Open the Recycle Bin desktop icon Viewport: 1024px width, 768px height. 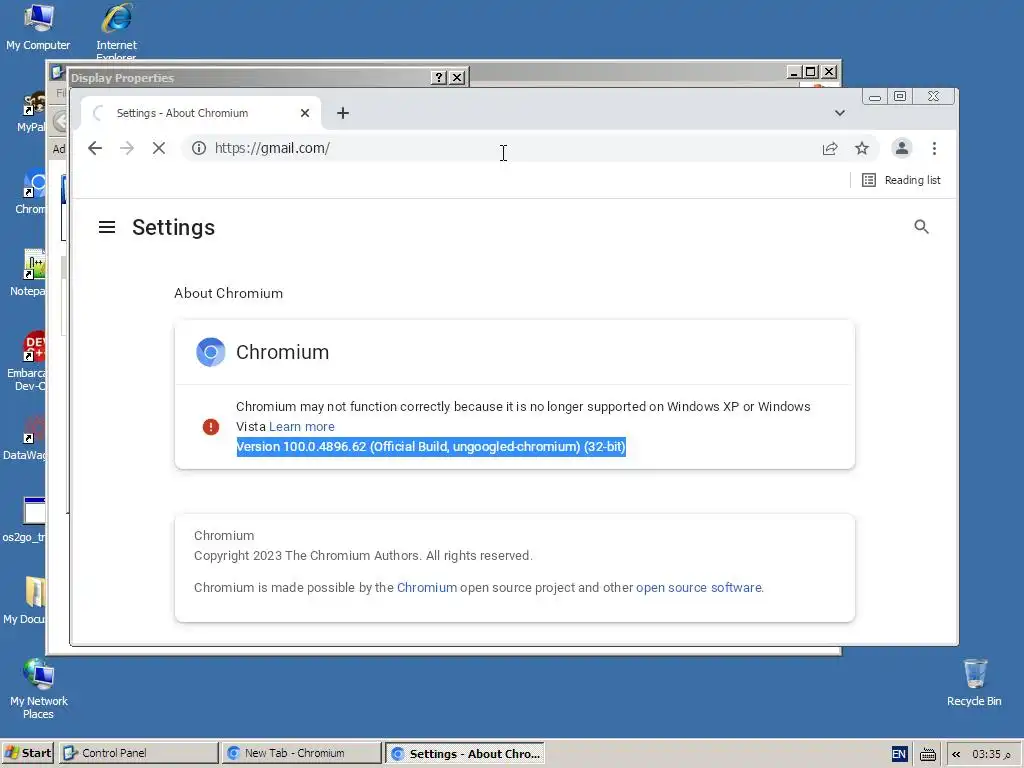coord(974,683)
